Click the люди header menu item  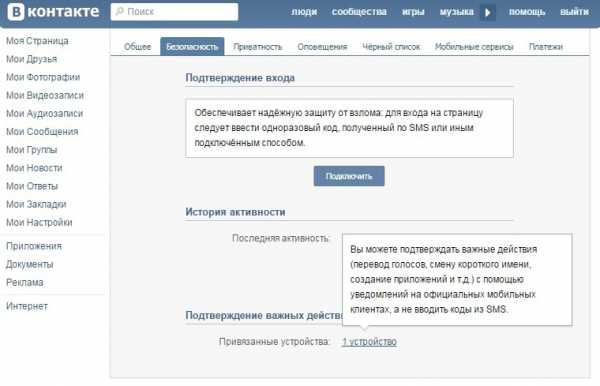click(x=304, y=12)
